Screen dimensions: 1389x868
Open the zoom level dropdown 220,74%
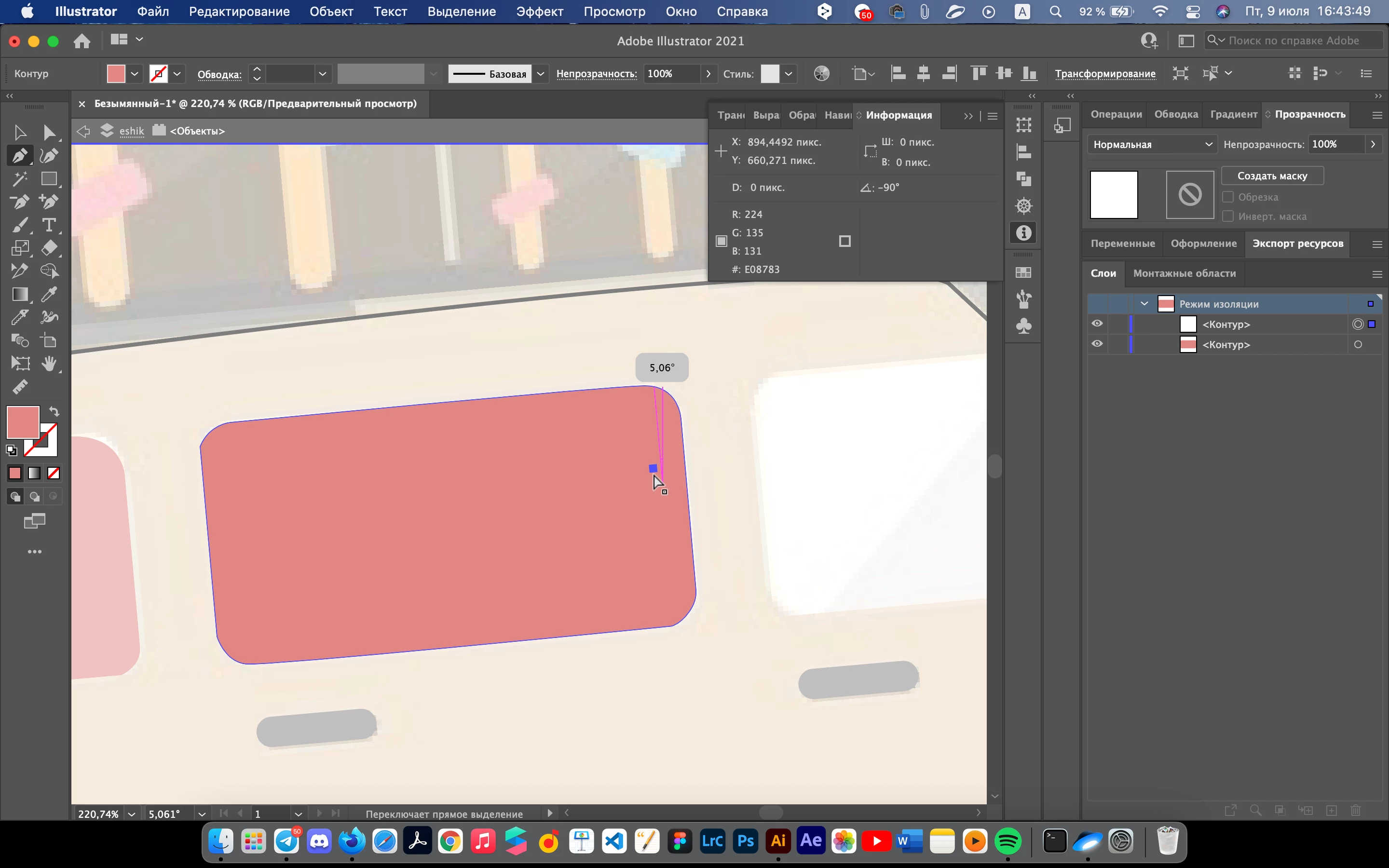click(132, 814)
